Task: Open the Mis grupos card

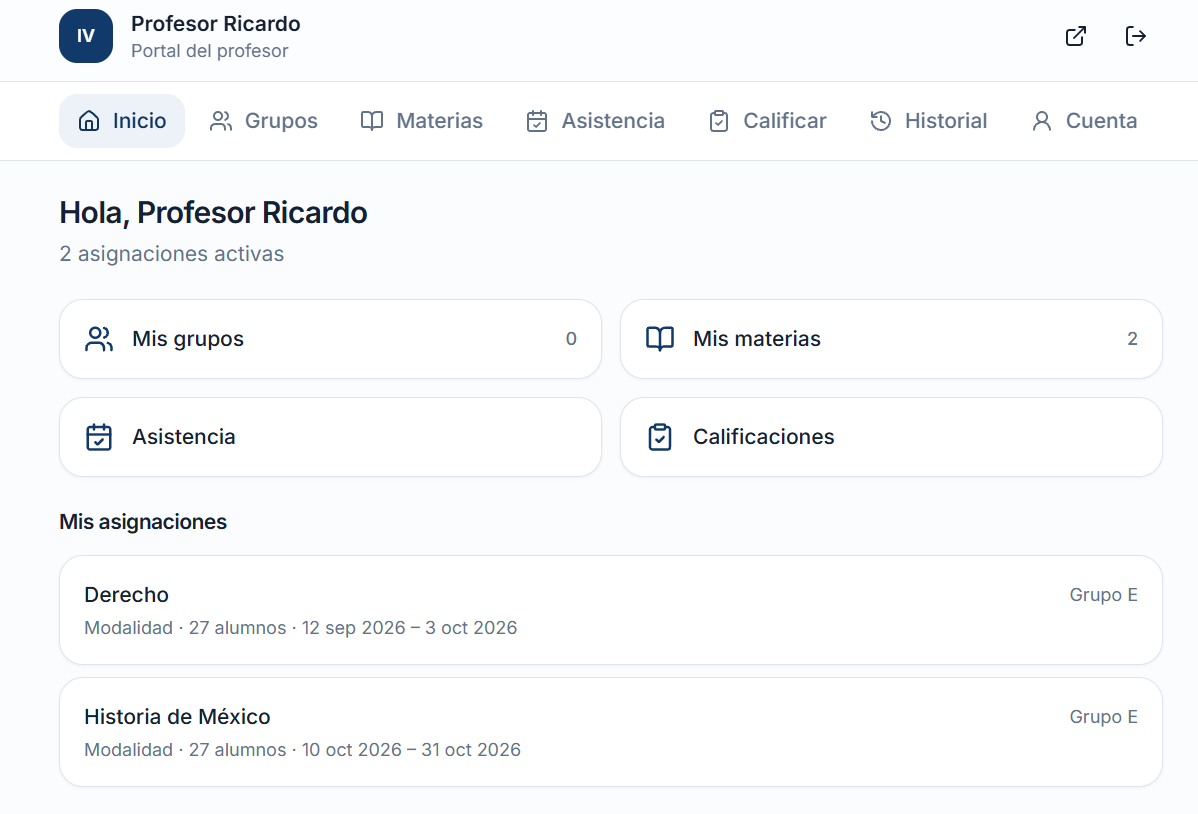Action: (330, 339)
